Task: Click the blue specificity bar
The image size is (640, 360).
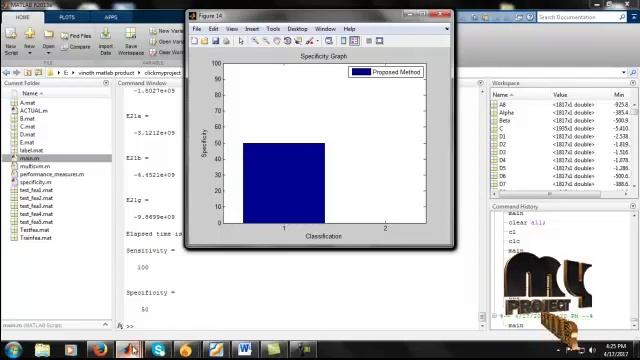Action: point(284,183)
